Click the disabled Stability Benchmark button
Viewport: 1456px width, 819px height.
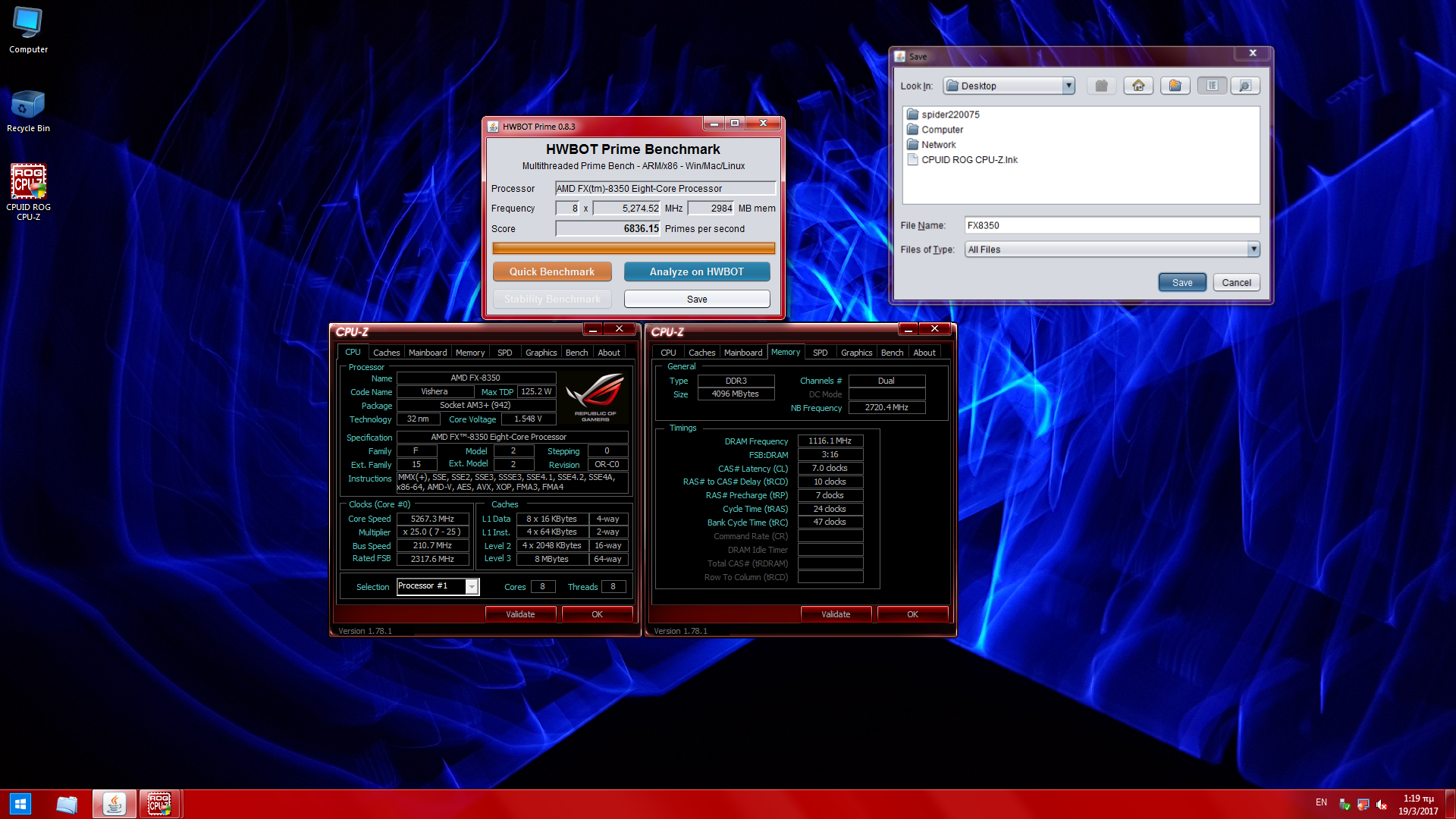point(552,300)
